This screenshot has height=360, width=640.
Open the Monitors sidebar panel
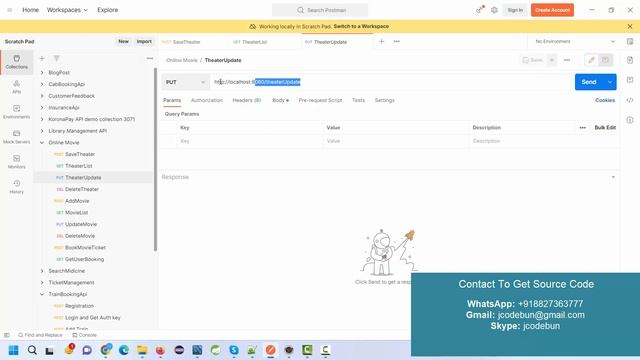tap(17, 162)
